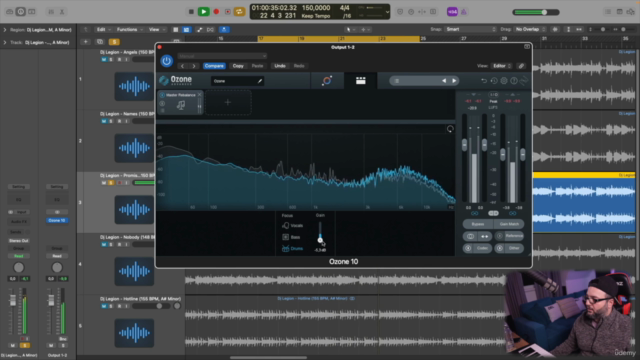Open the pointer tool dropdown
Image resolution: width=640 pixels, height=360 pixels.
pyautogui.click(x=350, y=29)
